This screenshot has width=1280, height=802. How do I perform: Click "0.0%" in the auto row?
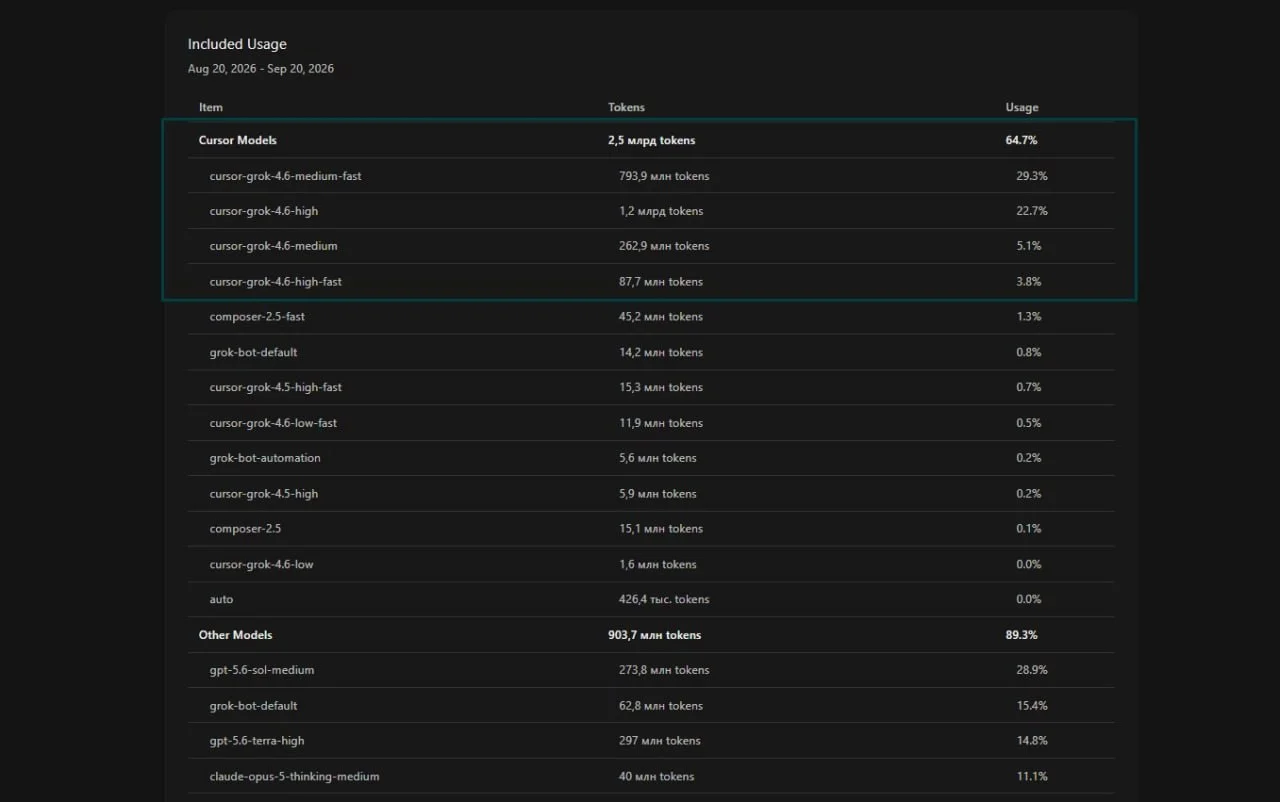coord(1029,600)
